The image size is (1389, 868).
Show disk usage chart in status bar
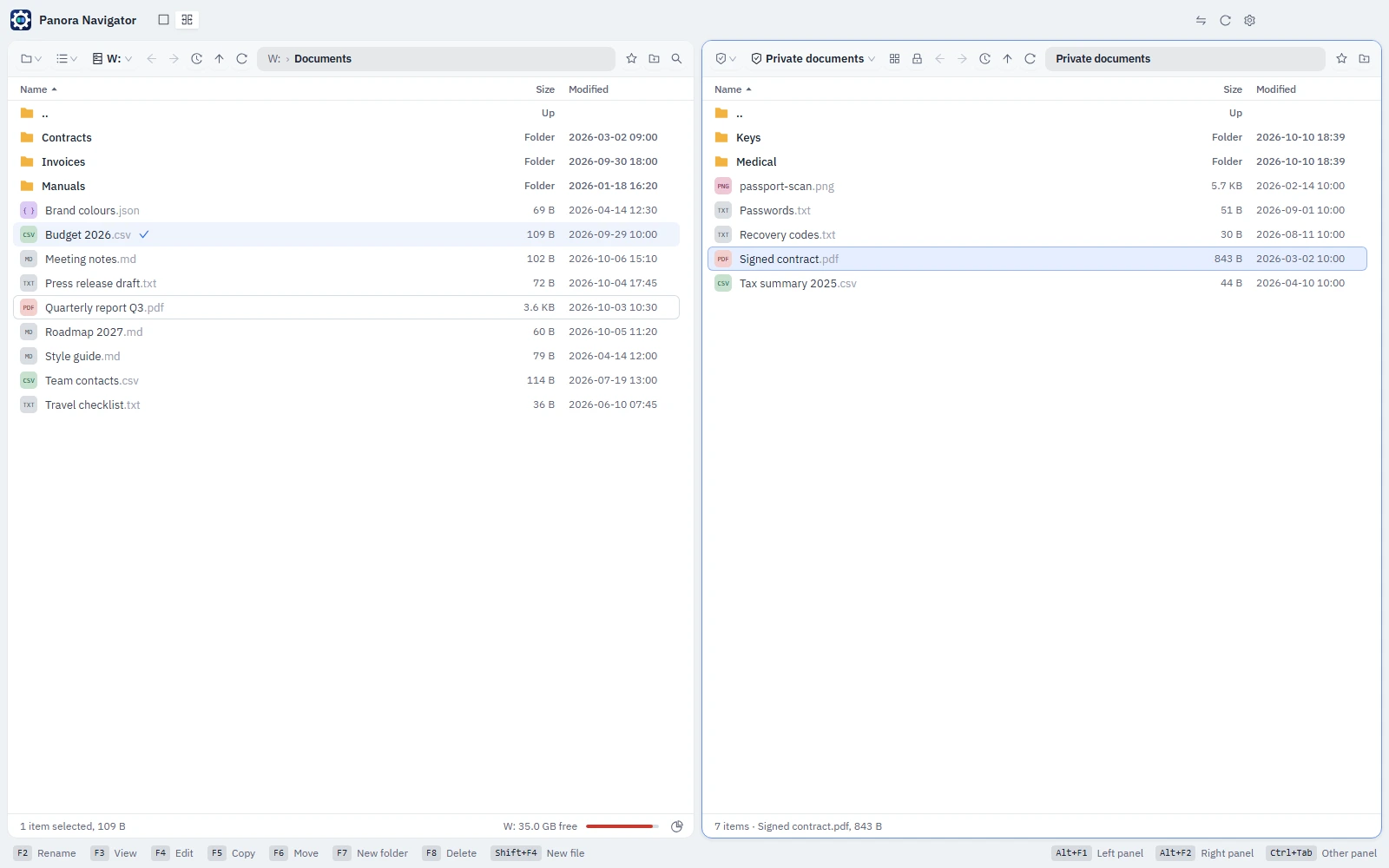(x=677, y=826)
